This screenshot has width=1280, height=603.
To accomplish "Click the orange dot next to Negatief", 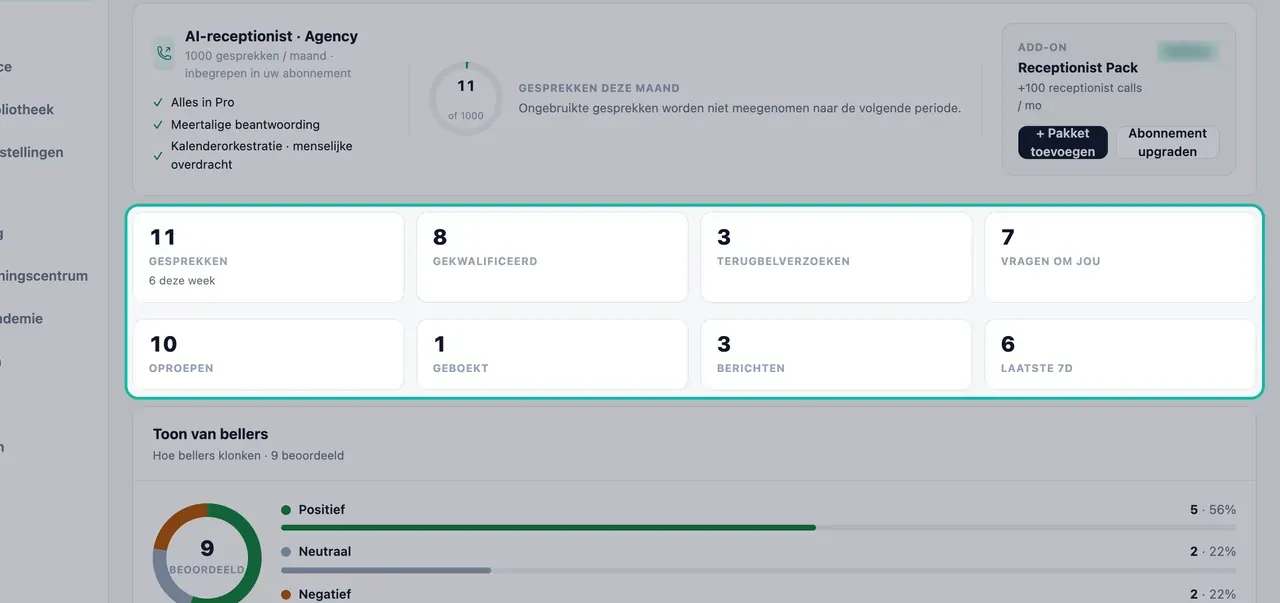I will pos(286,594).
